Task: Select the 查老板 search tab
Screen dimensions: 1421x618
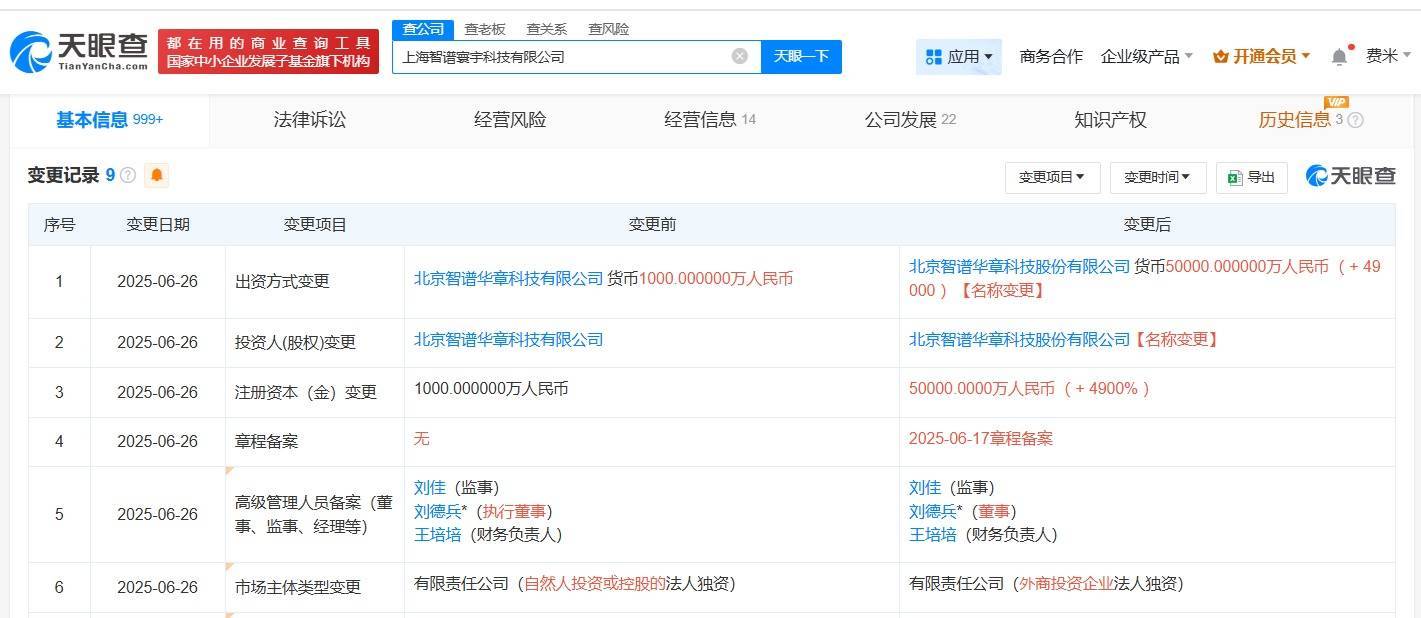Action: pos(484,29)
